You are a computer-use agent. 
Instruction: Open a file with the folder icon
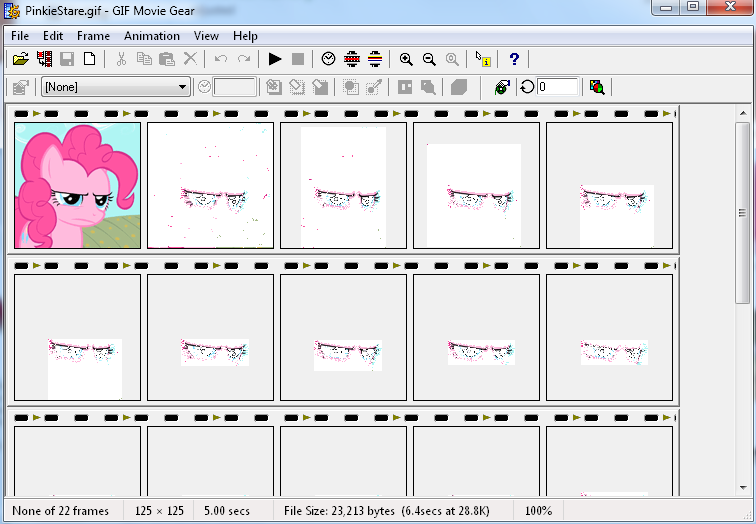21,59
